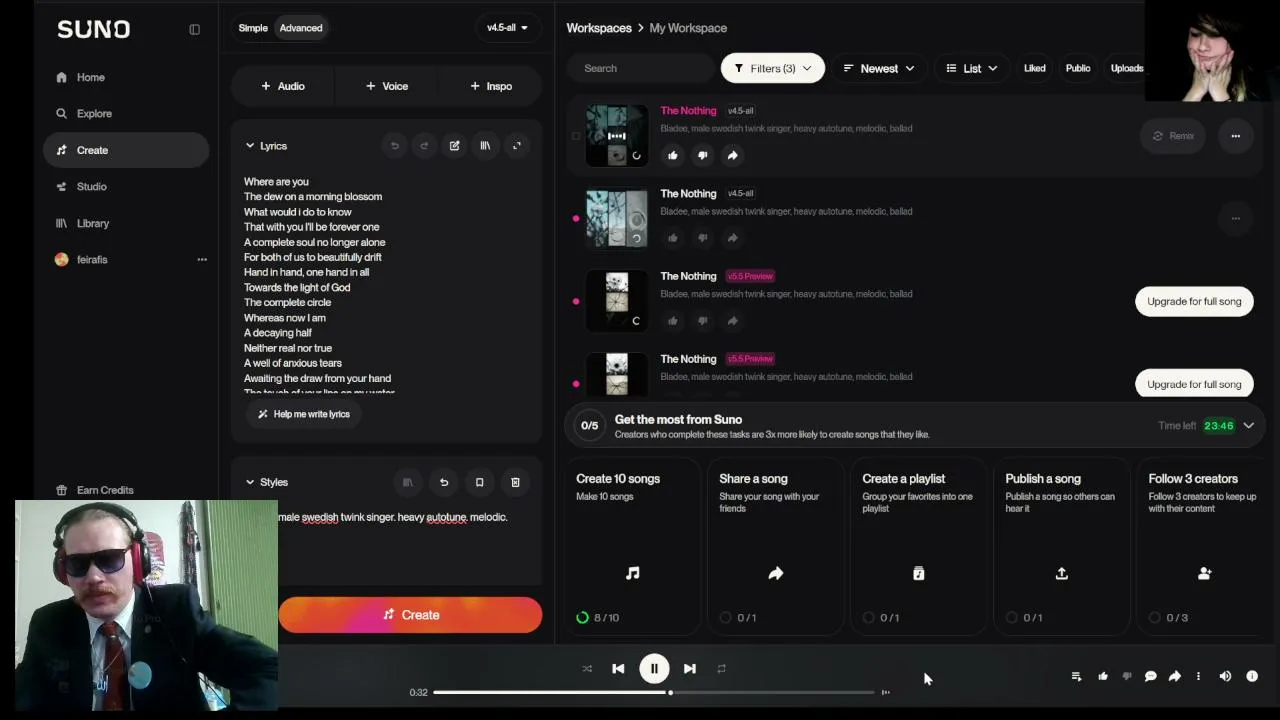1280x720 pixels.
Task: Reset the Styles field with undo arrow
Action: (444, 482)
